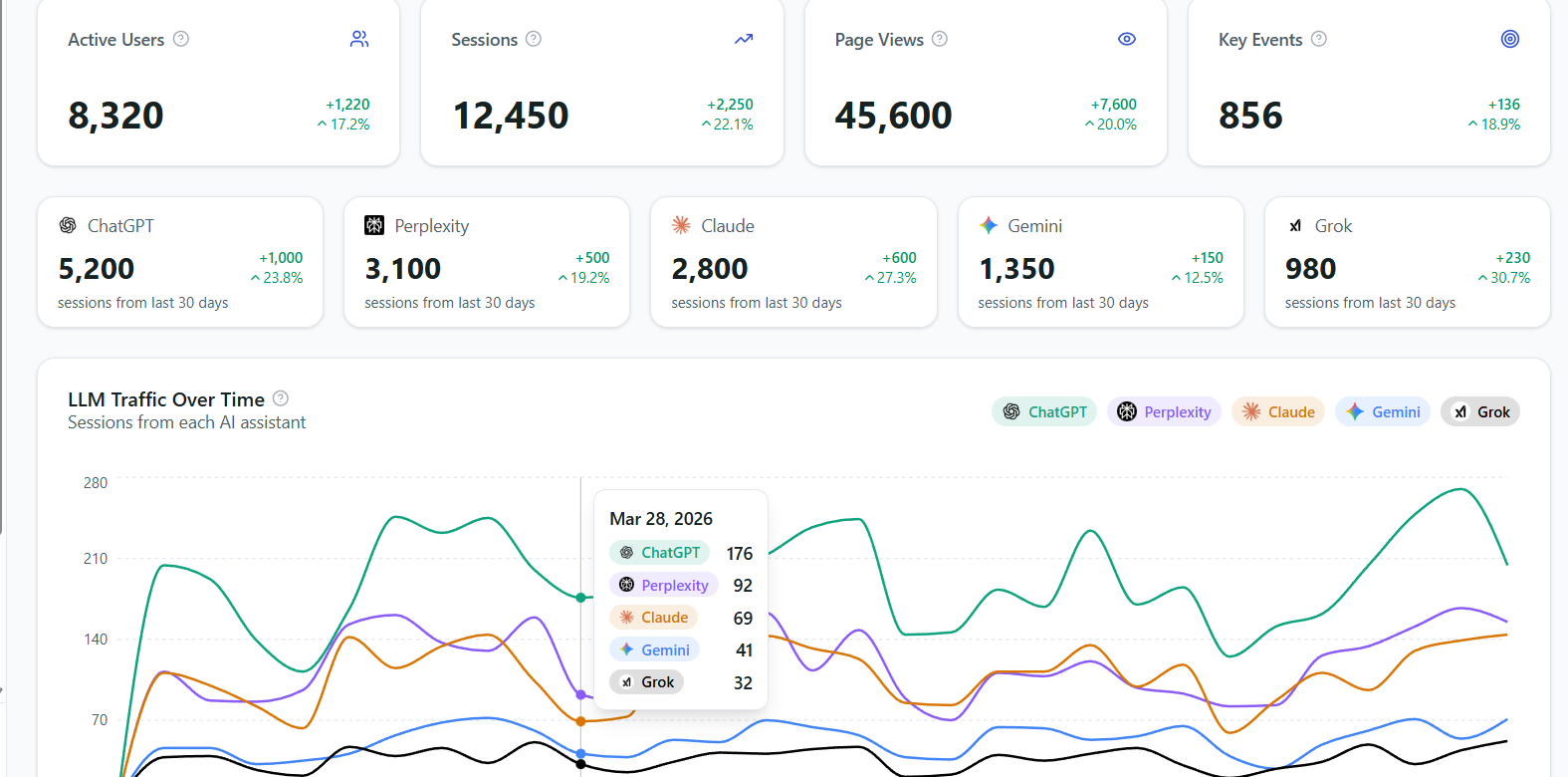Click the Page Views value 45,600
1568x777 pixels.
point(894,116)
